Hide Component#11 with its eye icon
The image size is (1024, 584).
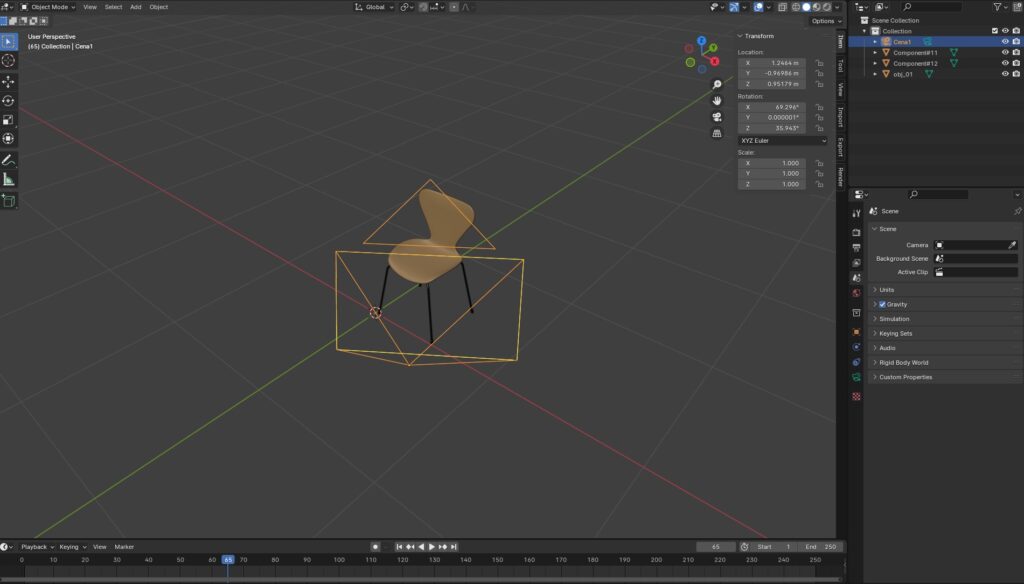(1005, 52)
